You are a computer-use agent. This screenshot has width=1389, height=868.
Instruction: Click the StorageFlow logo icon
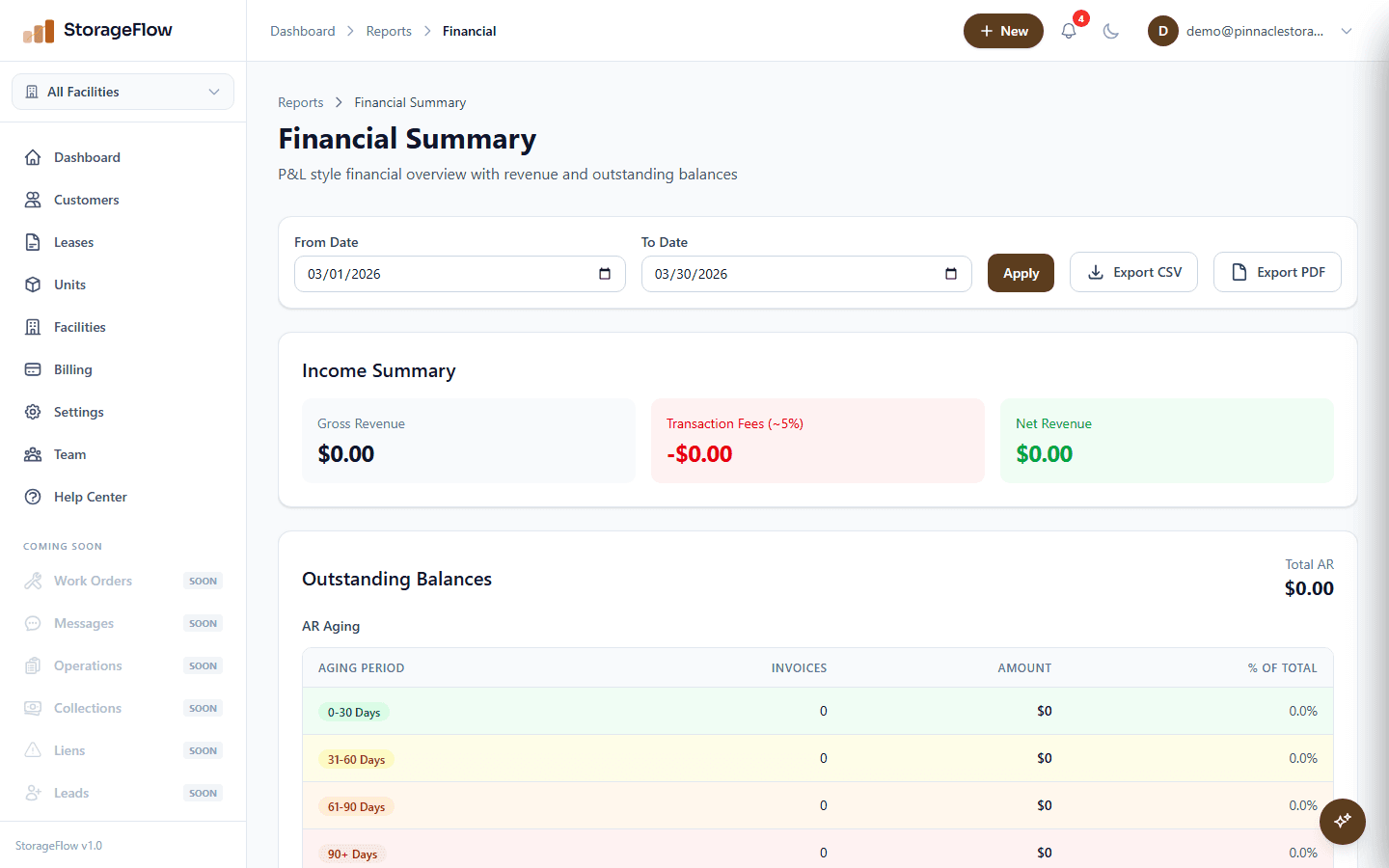pos(40,30)
